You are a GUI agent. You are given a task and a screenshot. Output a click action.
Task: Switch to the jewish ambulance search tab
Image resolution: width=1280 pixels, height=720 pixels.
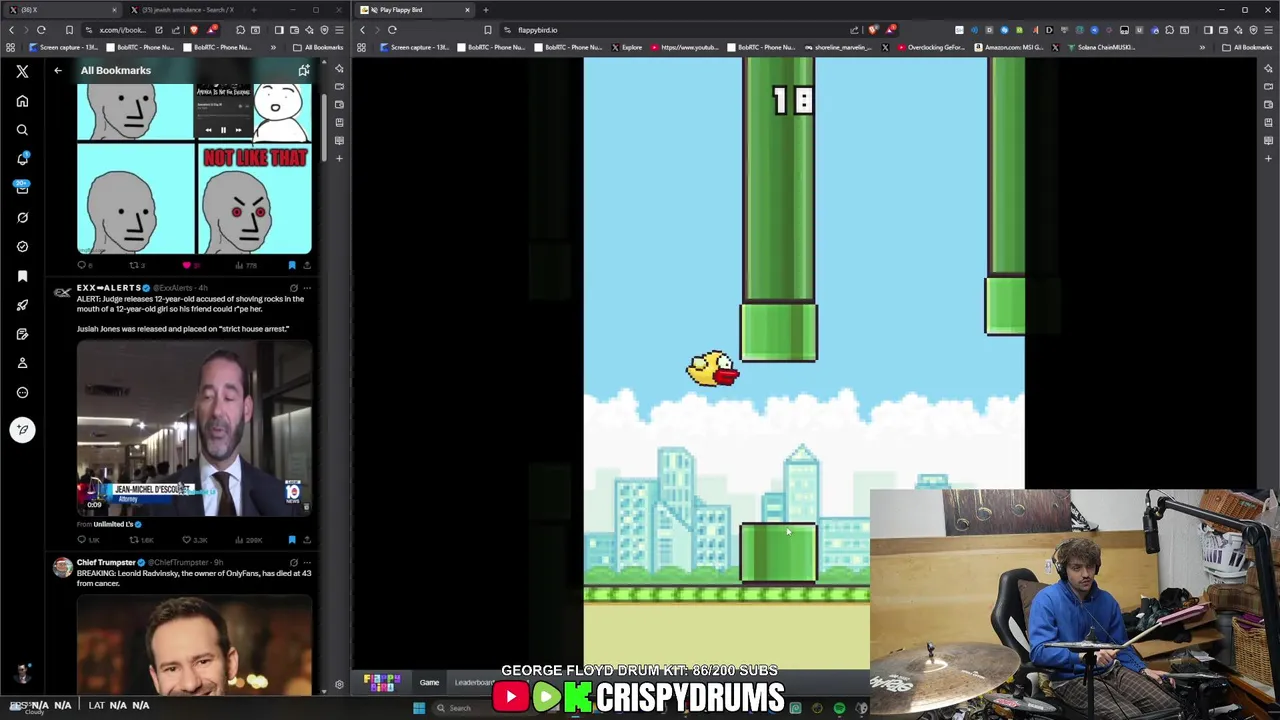(x=185, y=10)
